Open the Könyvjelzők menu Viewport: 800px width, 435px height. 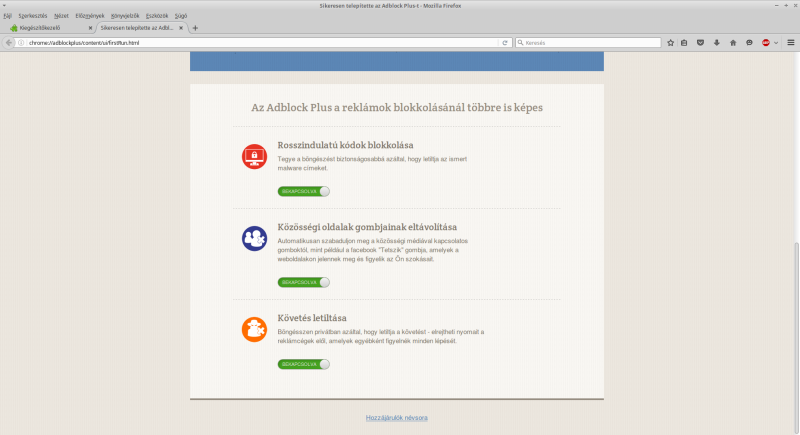click(125, 16)
